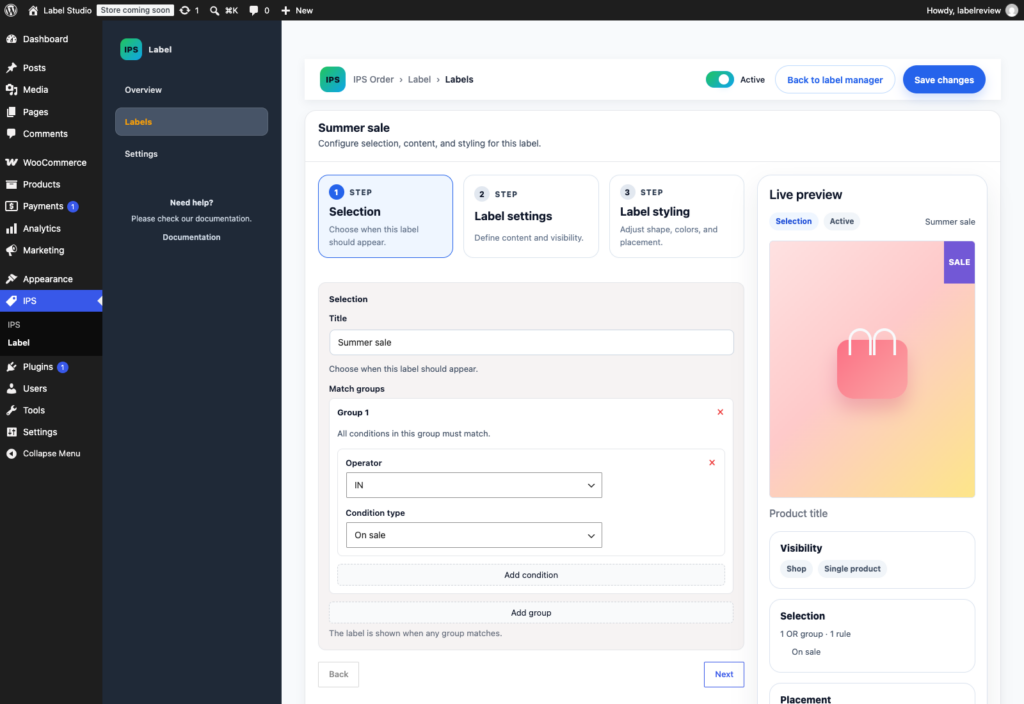Open the search magnifier icon
The height and width of the screenshot is (704, 1024).
coord(214,10)
